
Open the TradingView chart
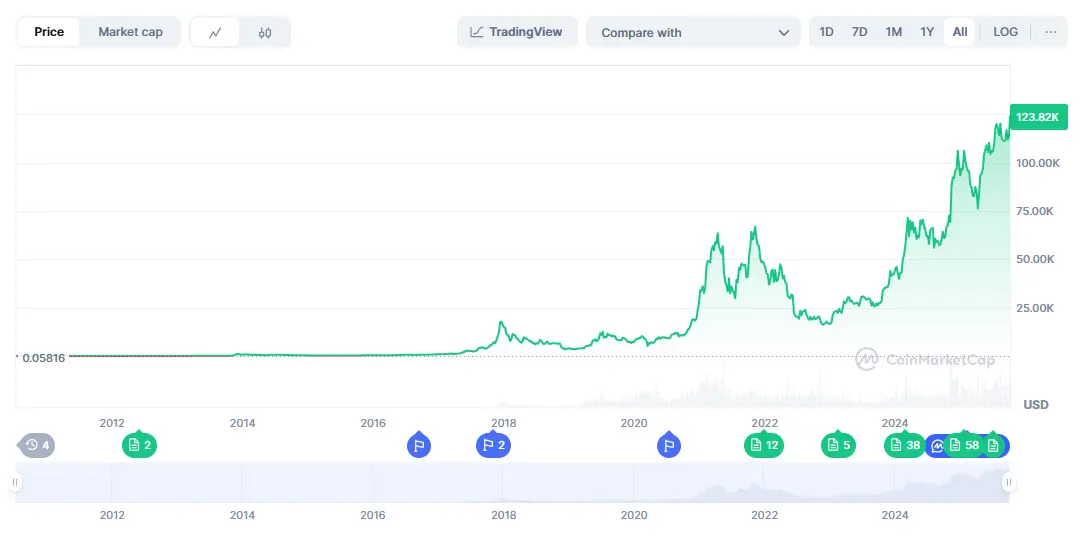516,32
